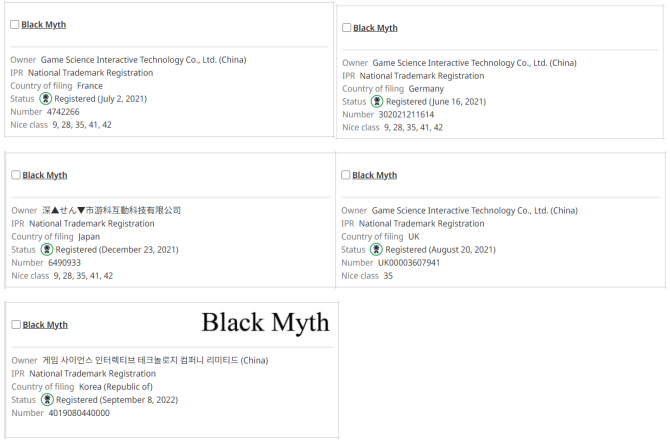Tick the checkbox on the Germany Black Myth card

[x=347, y=27]
